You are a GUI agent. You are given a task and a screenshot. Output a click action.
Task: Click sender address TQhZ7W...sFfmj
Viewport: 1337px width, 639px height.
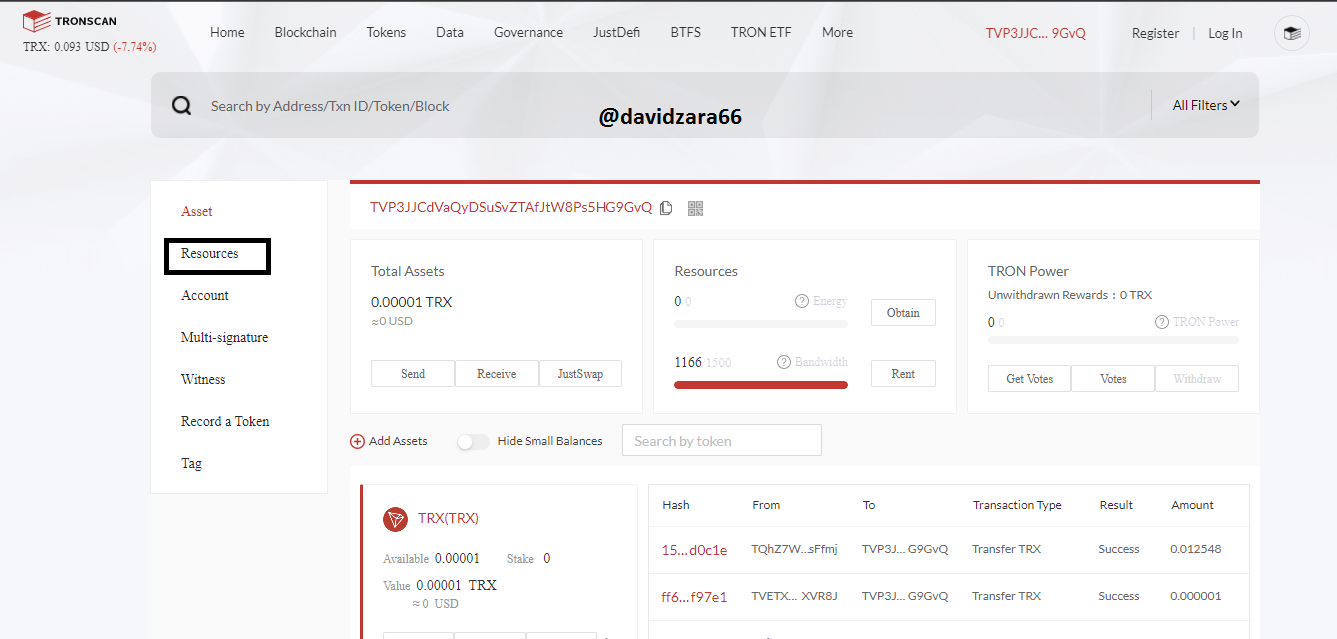point(794,549)
